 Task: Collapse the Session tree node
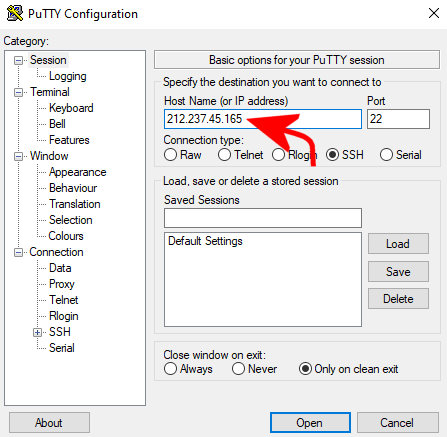coord(18,60)
